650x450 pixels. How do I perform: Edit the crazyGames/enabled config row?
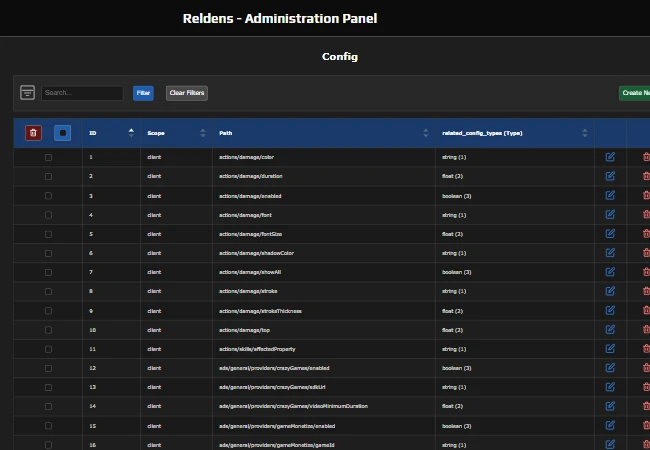[610, 368]
